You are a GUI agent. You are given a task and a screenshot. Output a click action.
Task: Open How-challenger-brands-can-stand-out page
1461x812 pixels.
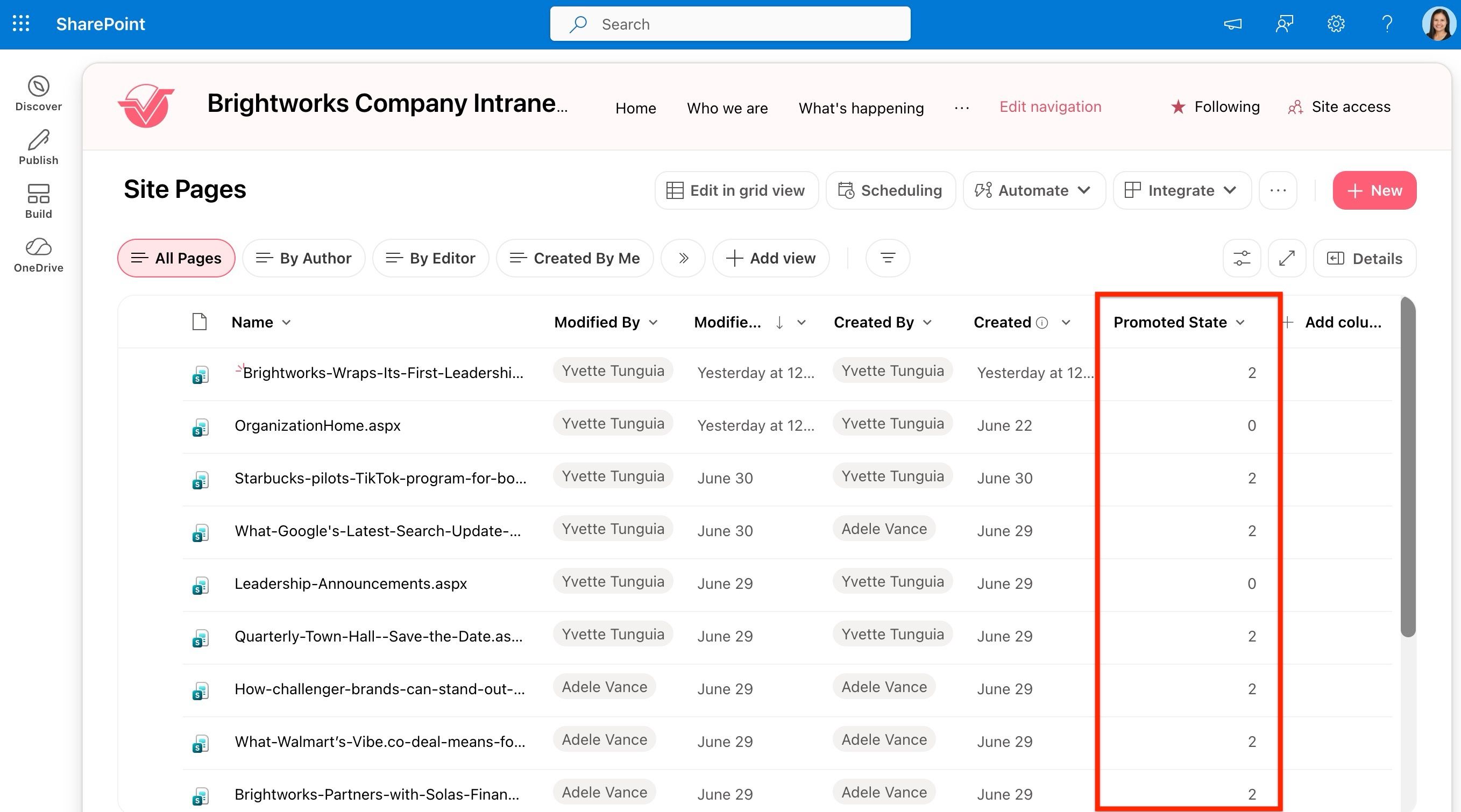coord(379,689)
